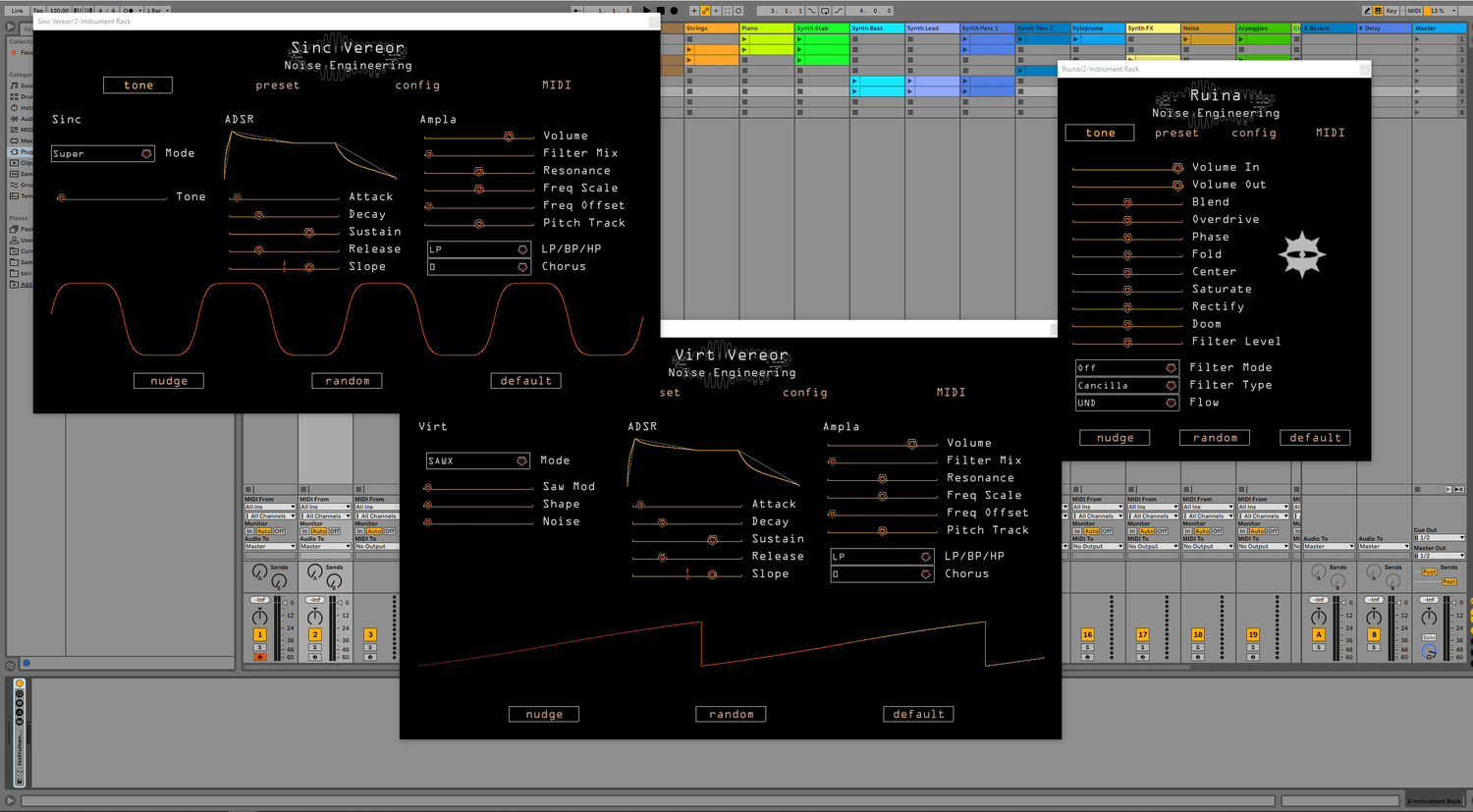Click the master cue volume knob
1473x812 pixels.
pos(1429,652)
